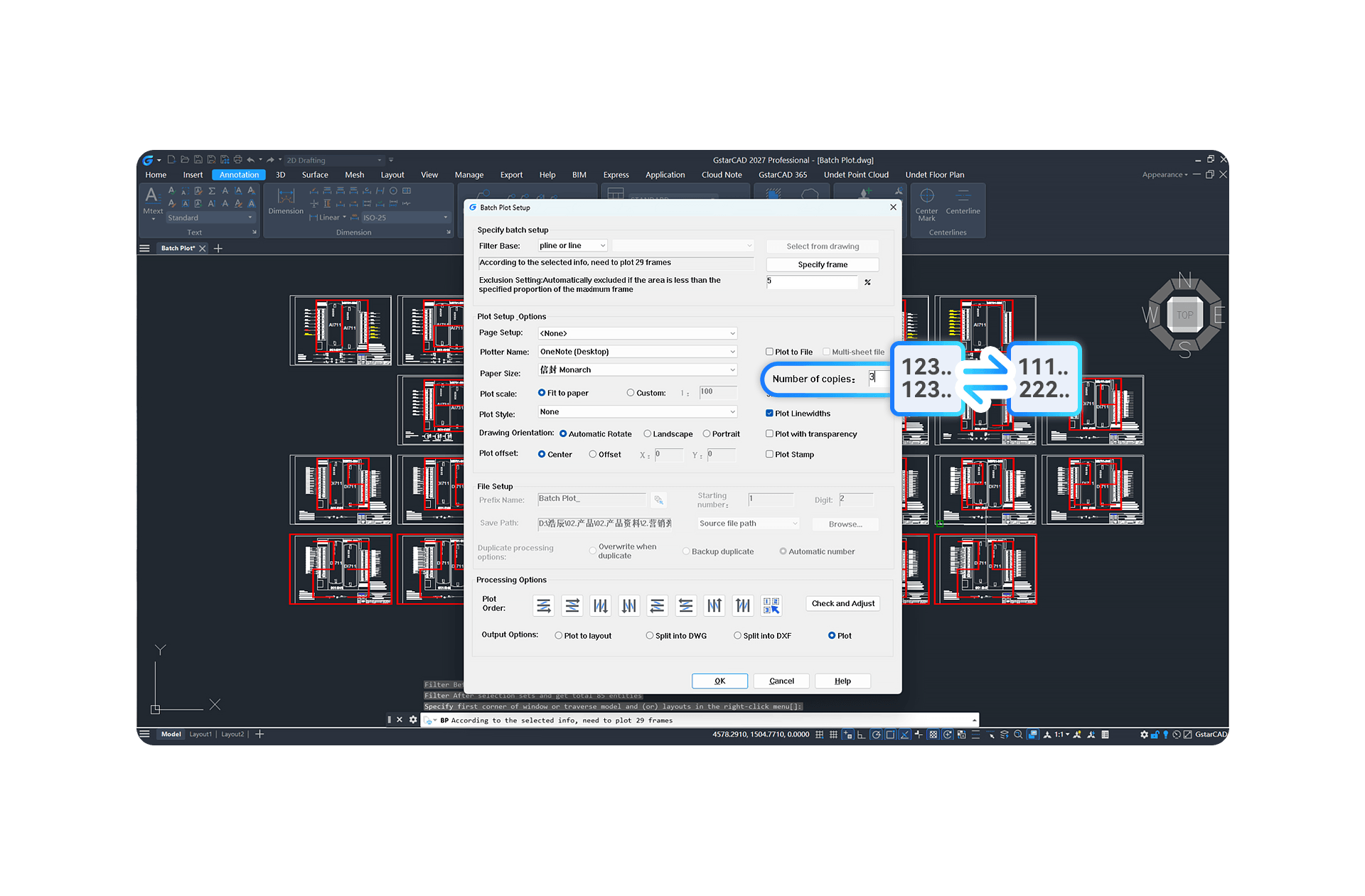
Task: Switch to the Export ribbon tab
Action: tap(511, 175)
